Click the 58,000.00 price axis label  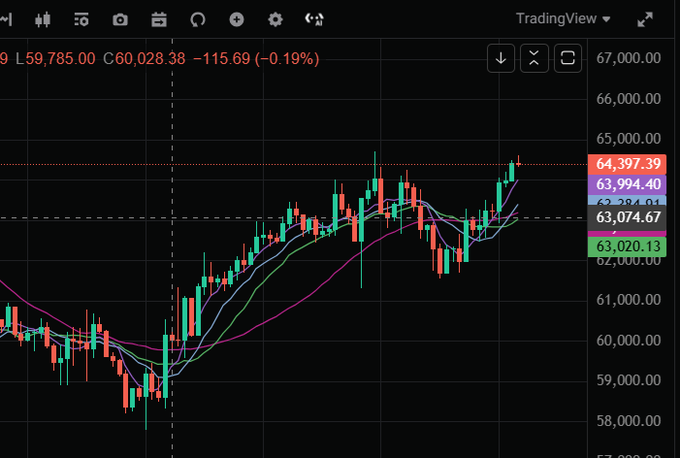point(628,421)
